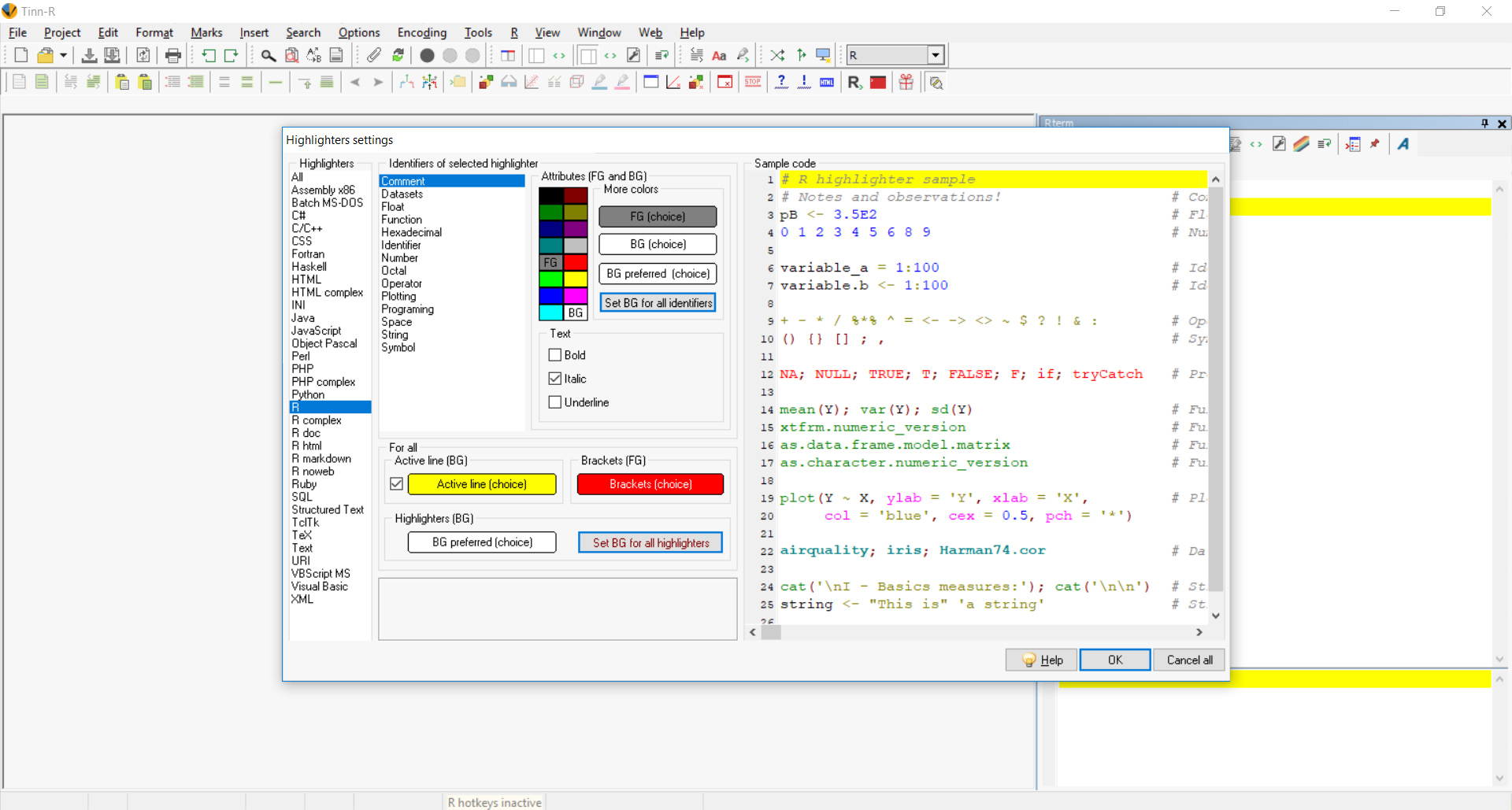Click the FG (choice) button
Viewport: 1512px width, 810px height.
[x=658, y=216]
